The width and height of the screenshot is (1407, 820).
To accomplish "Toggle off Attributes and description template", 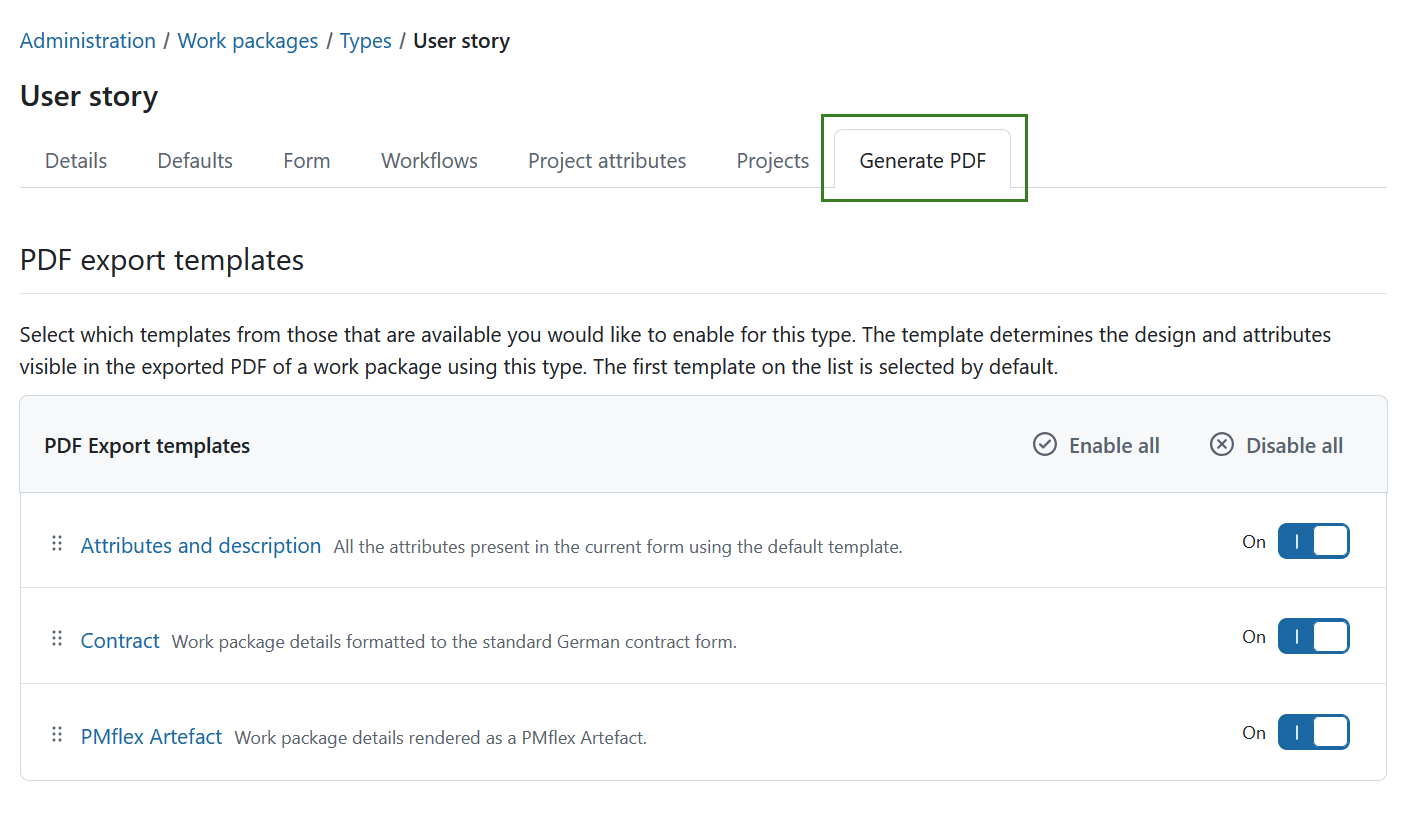I will click(x=1314, y=542).
